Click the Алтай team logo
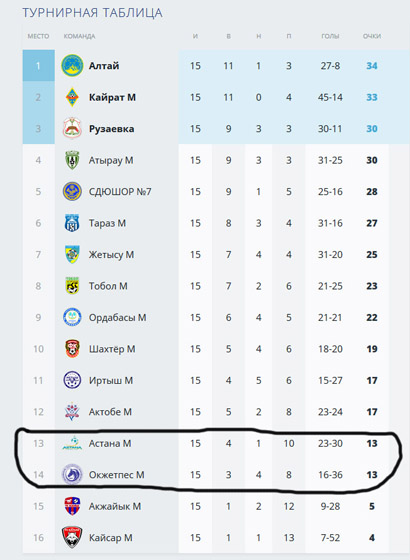The image size is (410, 560). point(72,65)
